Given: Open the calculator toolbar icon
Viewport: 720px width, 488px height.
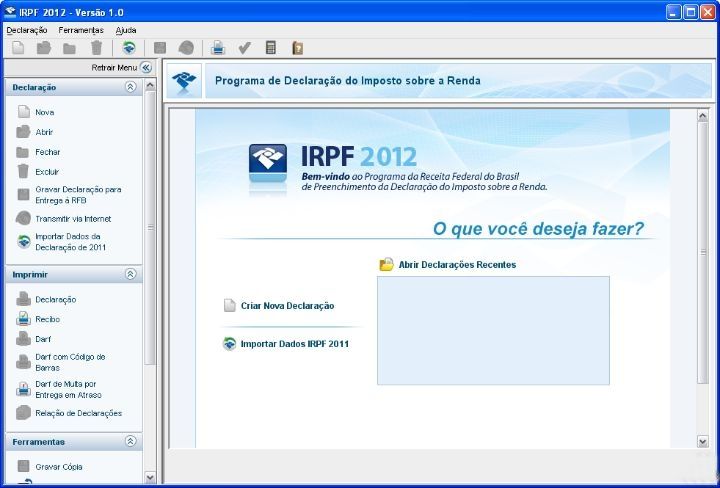Looking at the screenshot, I should [x=271, y=48].
